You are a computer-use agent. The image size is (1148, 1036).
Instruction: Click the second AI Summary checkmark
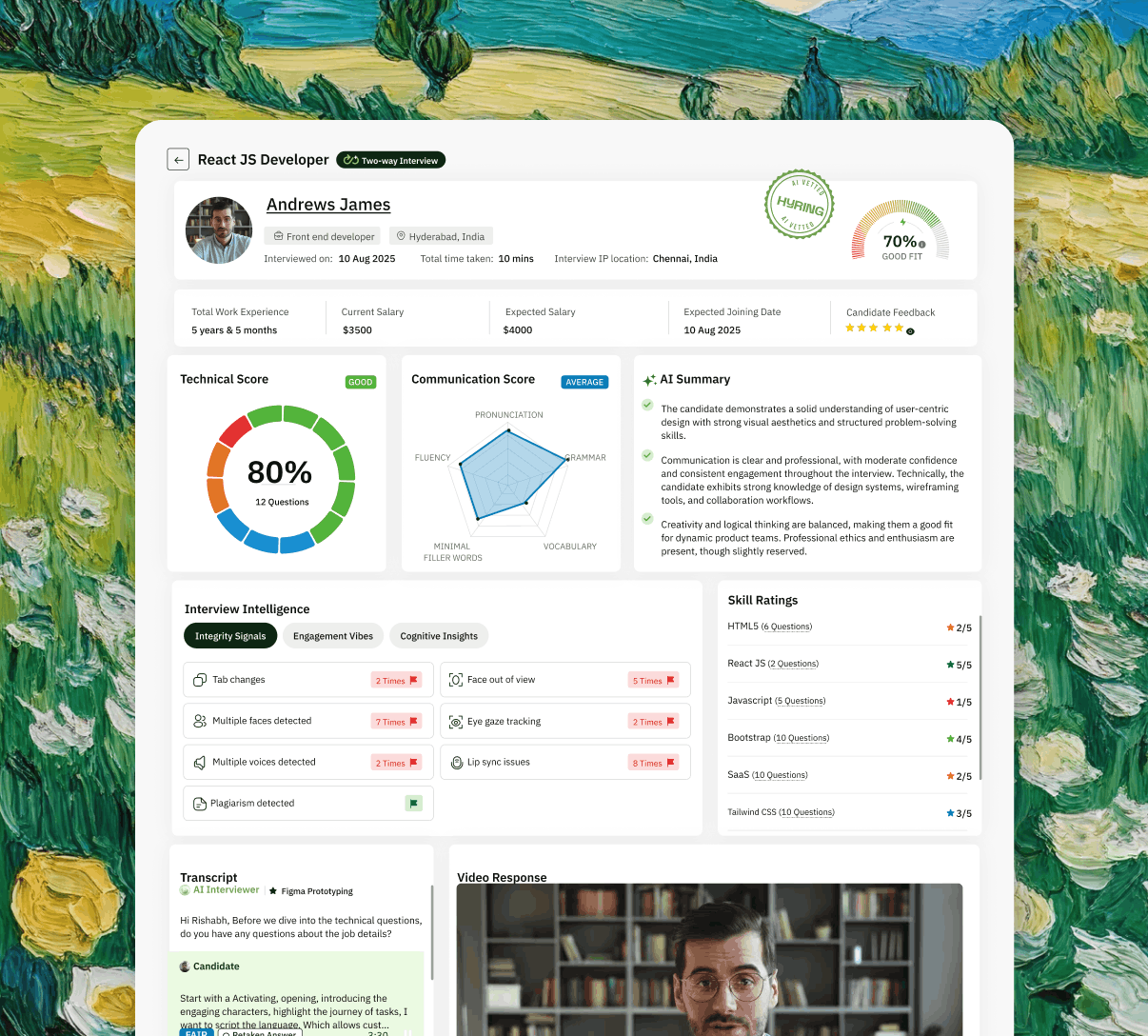(x=647, y=455)
